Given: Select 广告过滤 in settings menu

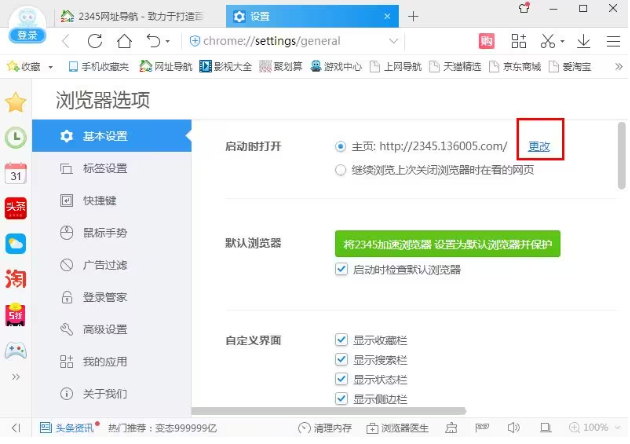Looking at the screenshot, I should coord(112,265).
